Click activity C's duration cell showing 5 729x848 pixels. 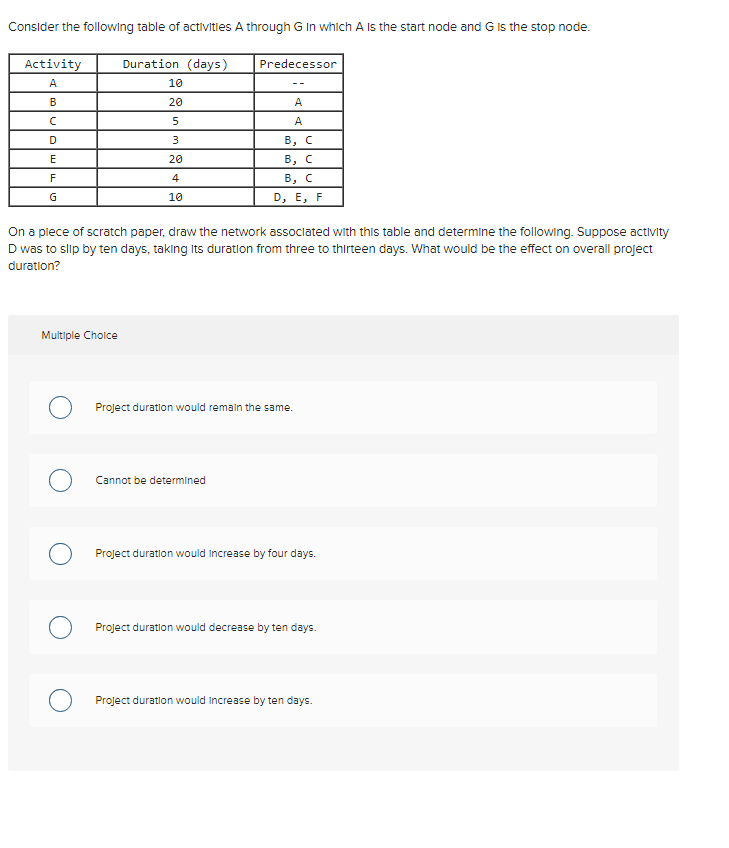[176, 120]
